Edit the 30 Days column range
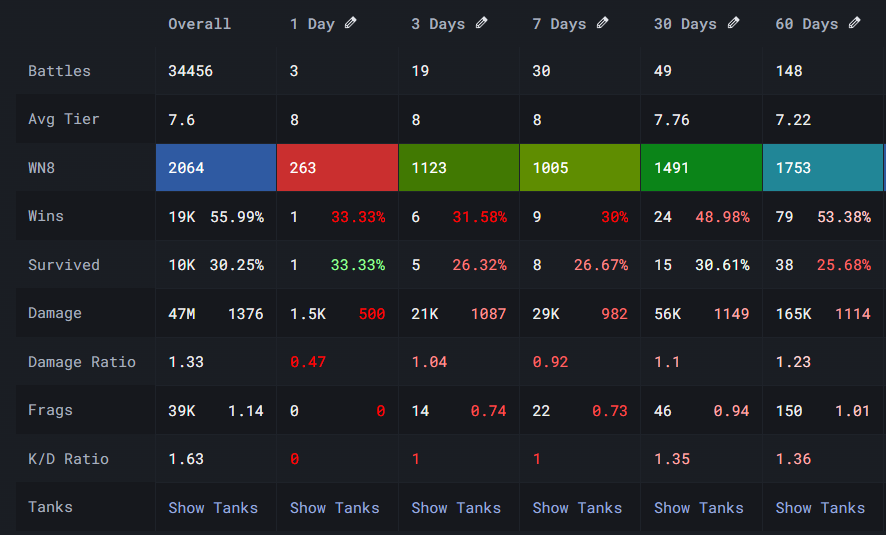Screen dimensions: 886x535 (x=733, y=23)
